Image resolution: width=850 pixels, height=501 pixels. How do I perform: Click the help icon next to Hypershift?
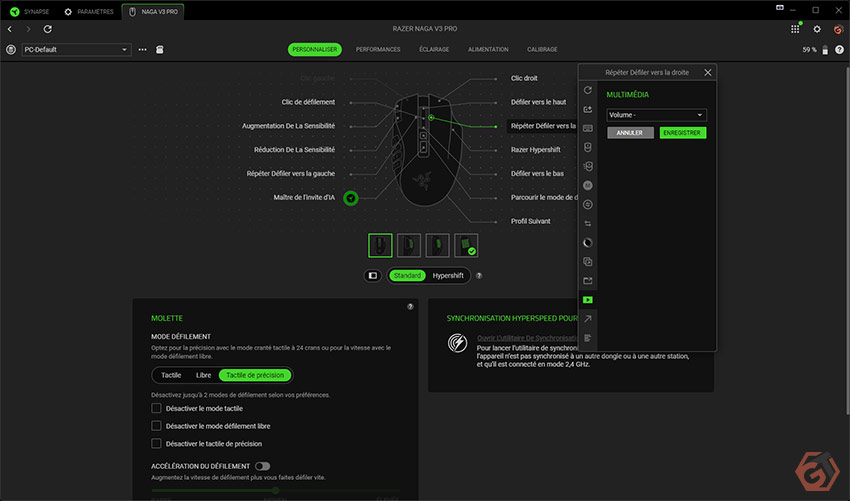479,275
